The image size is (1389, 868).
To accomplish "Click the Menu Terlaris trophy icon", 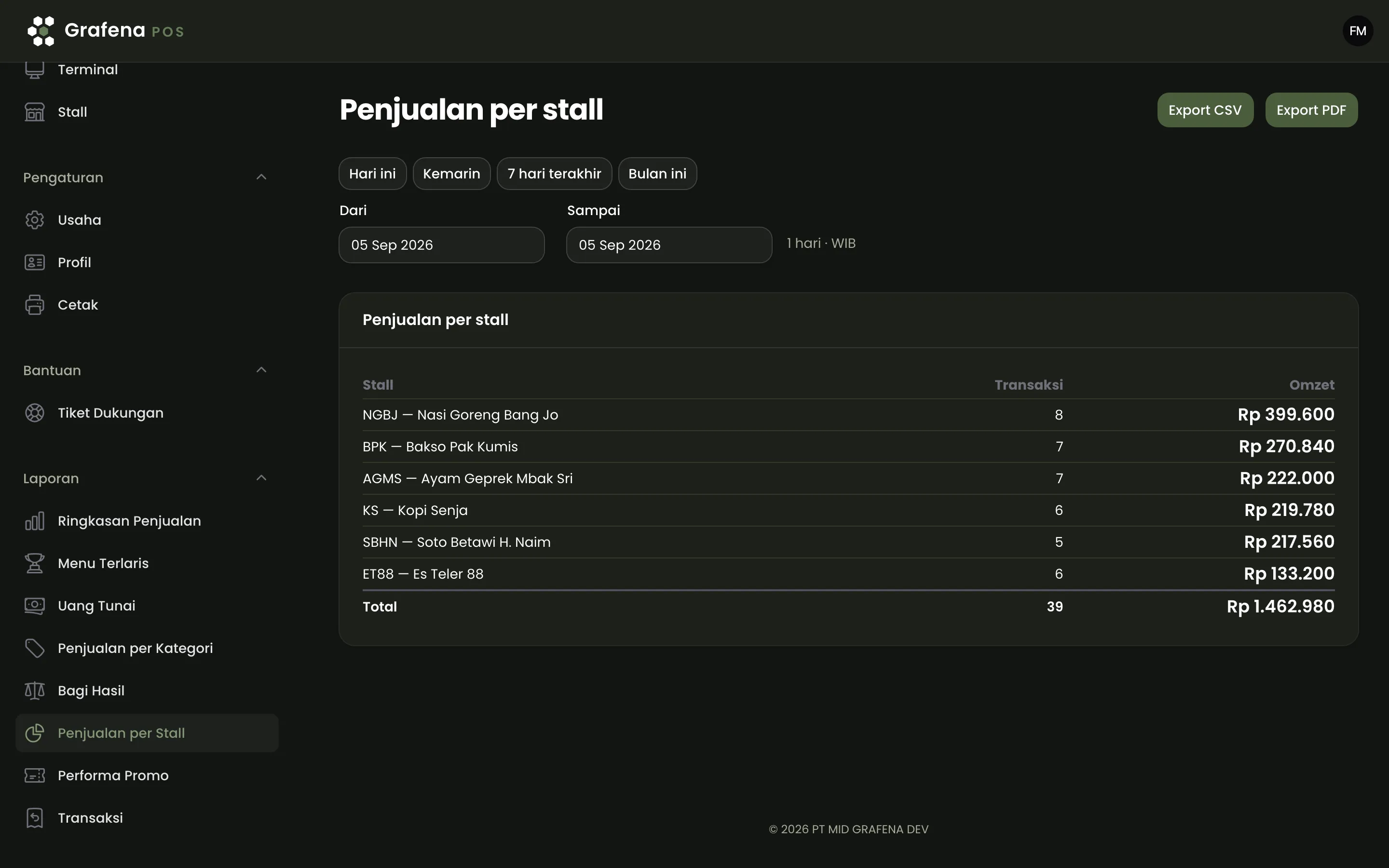I will pos(34,563).
